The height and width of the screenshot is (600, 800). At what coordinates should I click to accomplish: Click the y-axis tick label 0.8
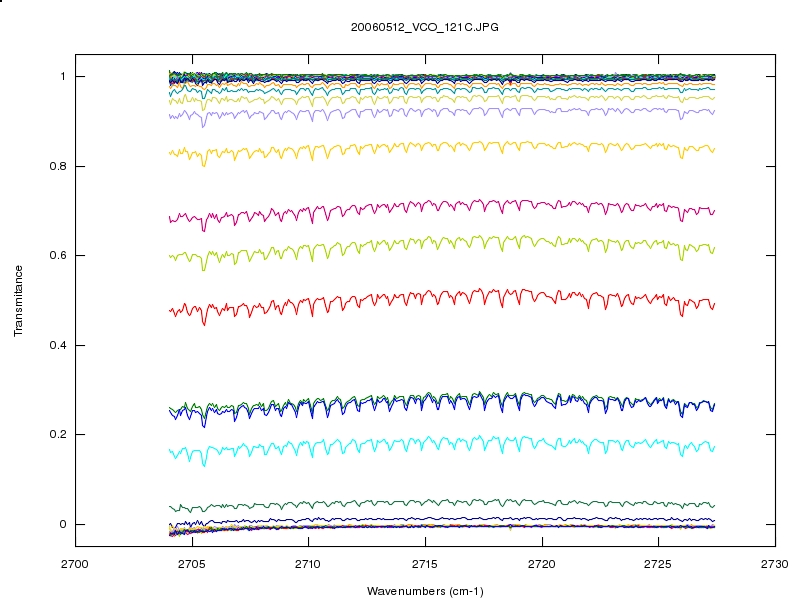[x=58, y=166]
